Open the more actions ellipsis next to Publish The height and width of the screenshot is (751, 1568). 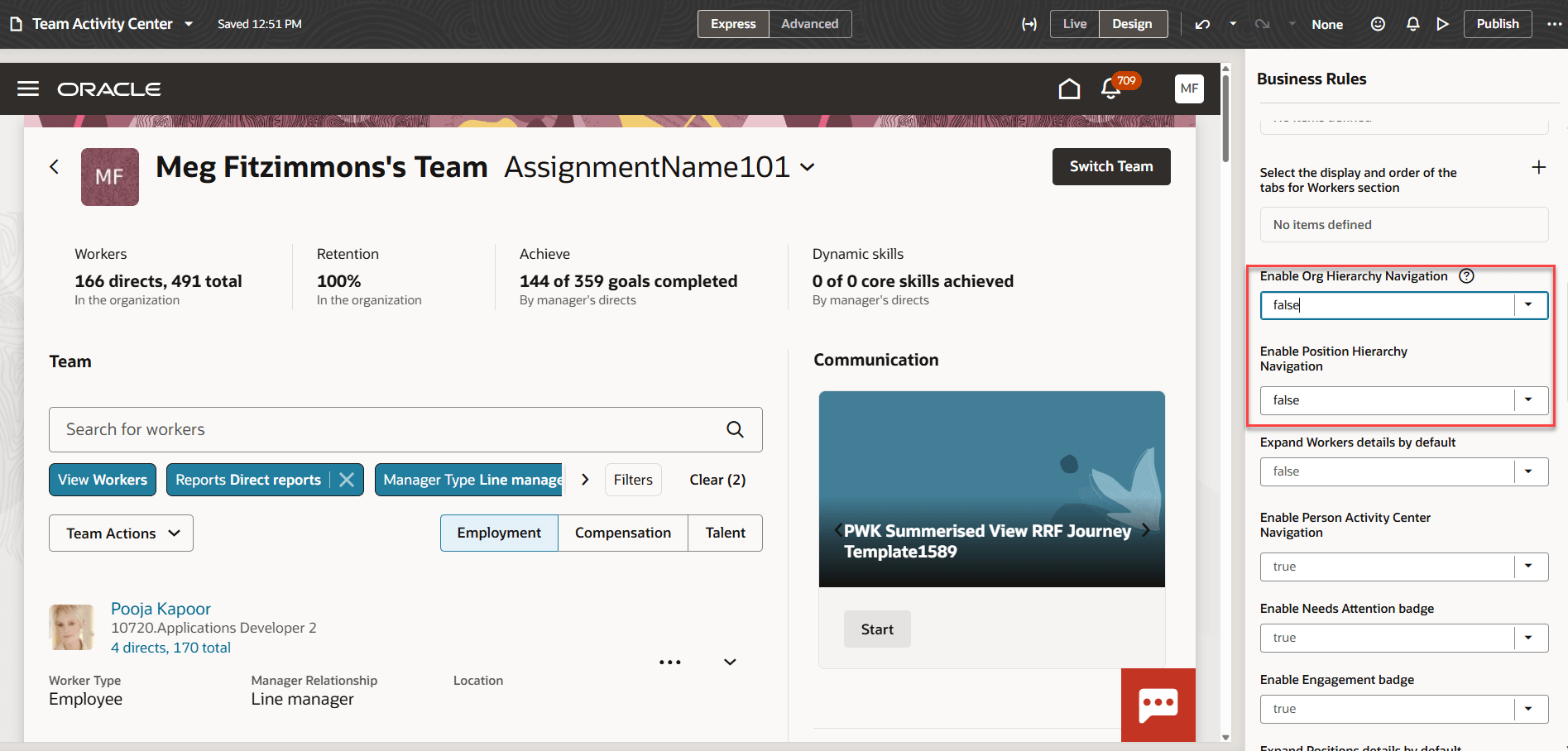[x=1556, y=24]
